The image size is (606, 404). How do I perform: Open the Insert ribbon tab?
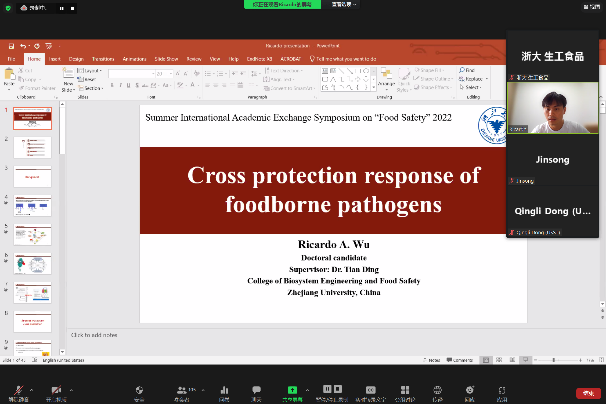point(55,59)
